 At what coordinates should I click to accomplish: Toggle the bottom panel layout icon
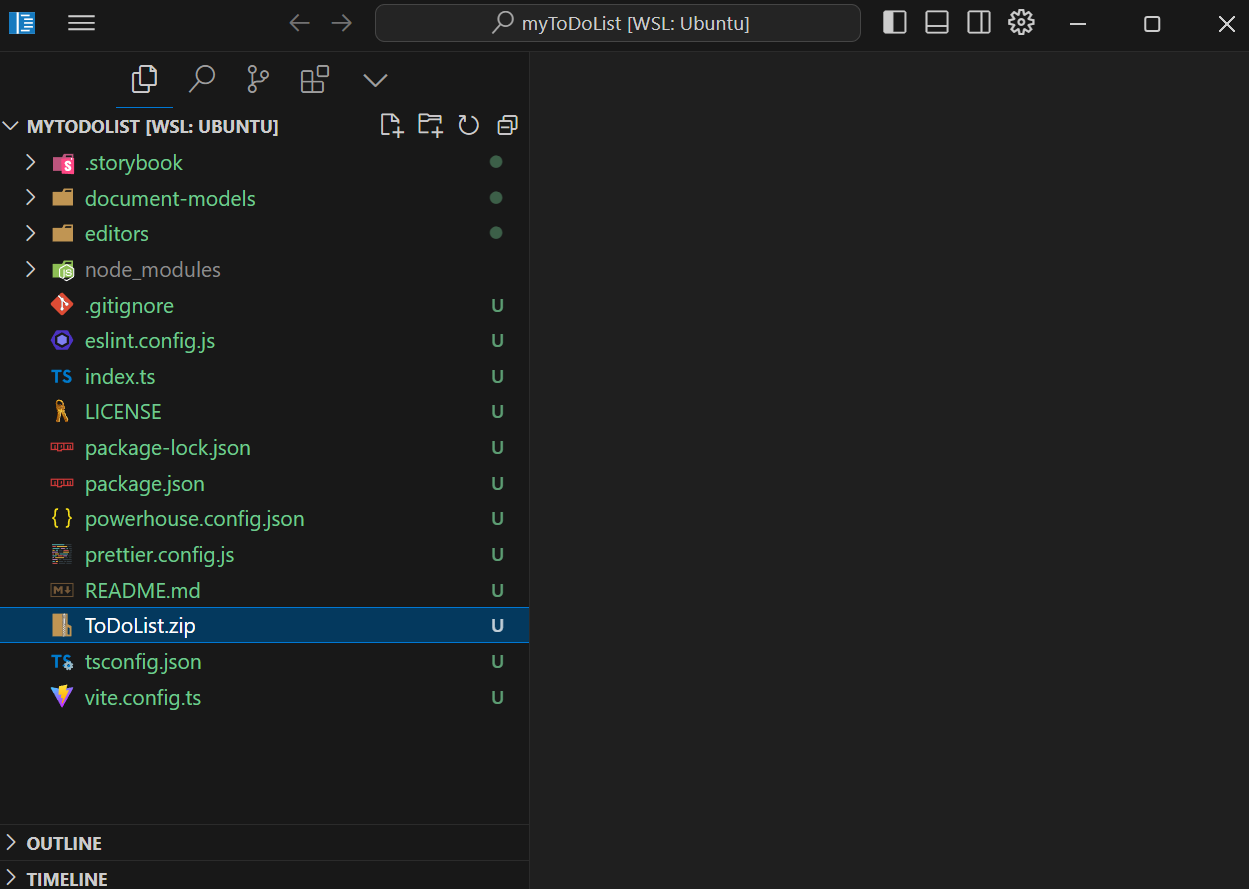point(937,22)
